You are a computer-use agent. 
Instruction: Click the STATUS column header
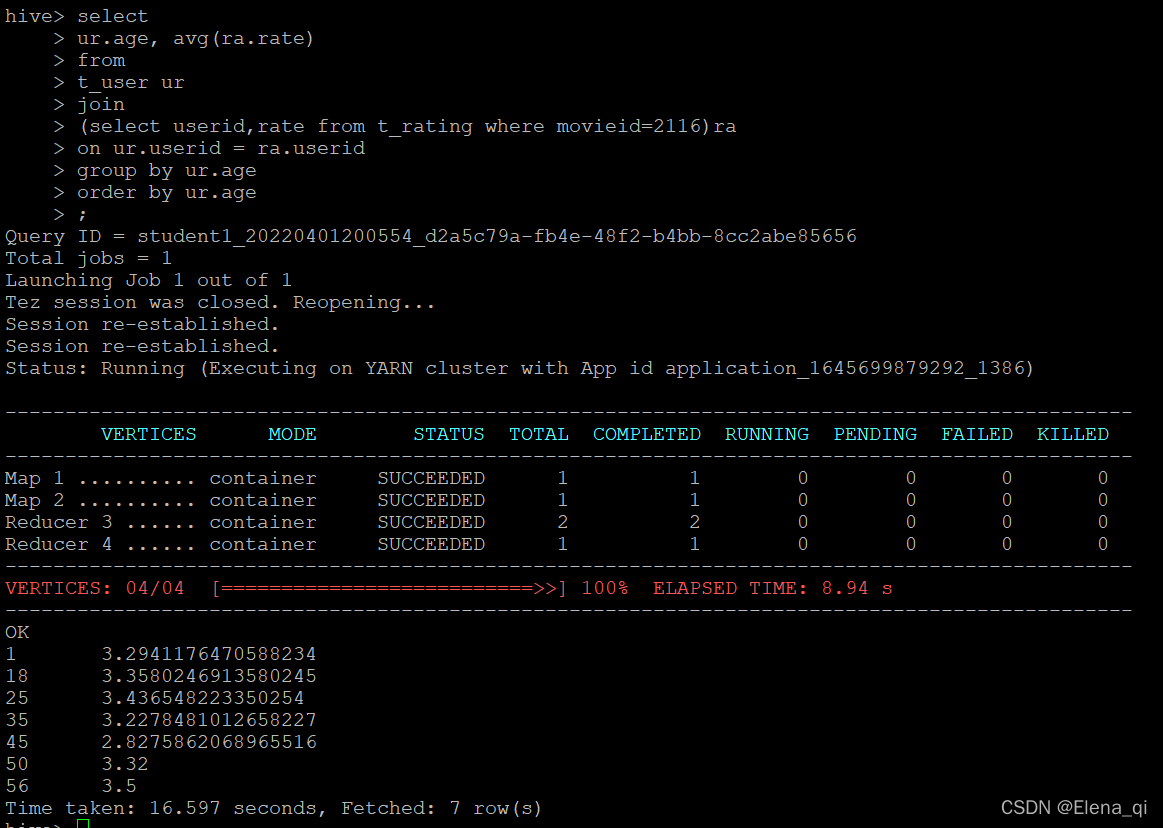click(x=448, y=434)
